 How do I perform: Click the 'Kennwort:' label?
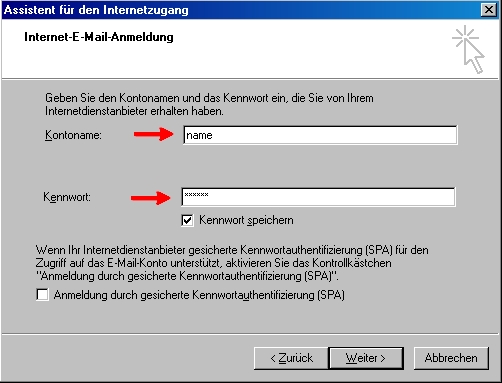coord(67,197)
